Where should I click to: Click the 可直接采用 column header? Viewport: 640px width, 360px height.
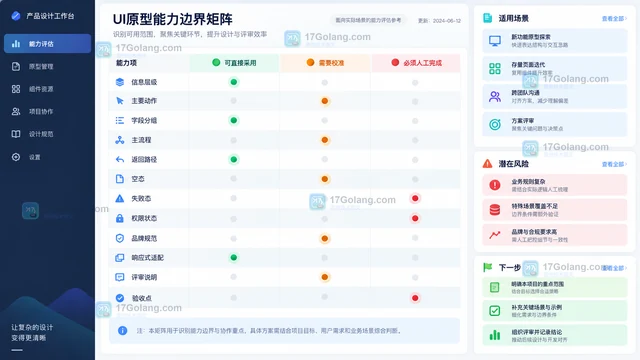click(x=234, y=63)
